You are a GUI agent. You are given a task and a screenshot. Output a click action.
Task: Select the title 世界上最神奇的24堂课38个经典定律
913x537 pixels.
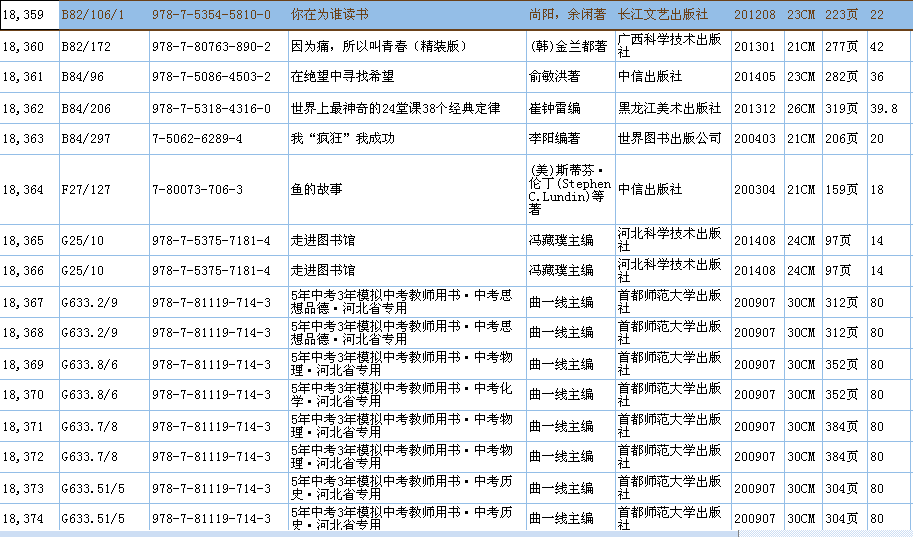(407, 108)
